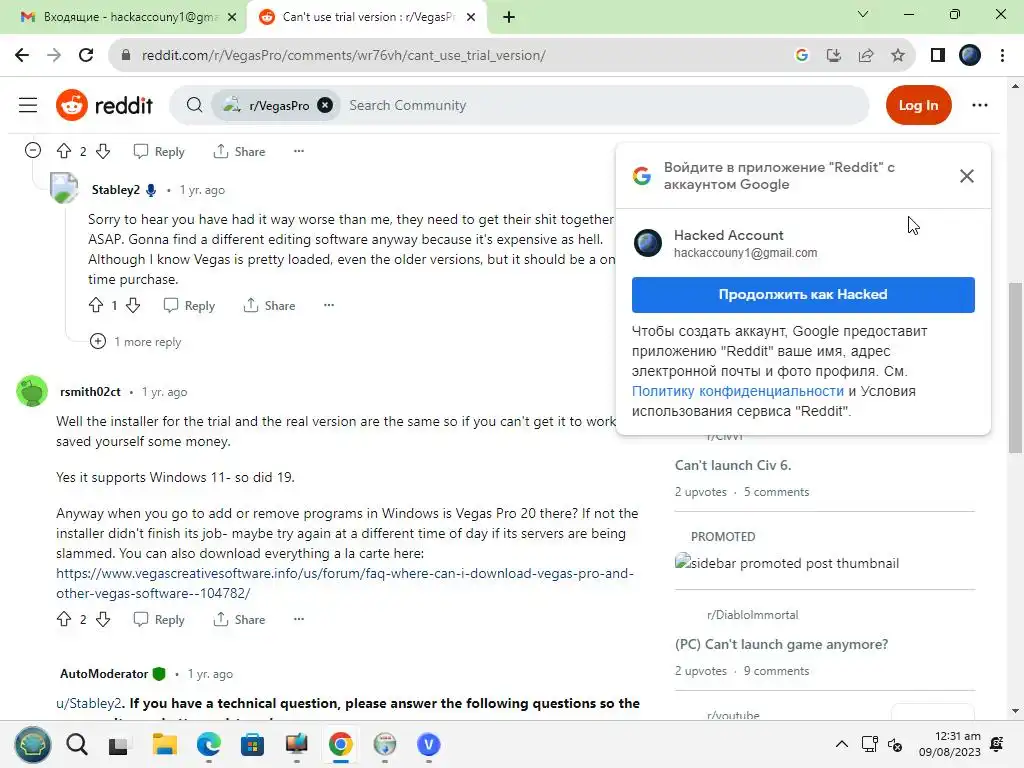Open the header three-dots overflow menu
1024x768 pixels.
[980, 105]
